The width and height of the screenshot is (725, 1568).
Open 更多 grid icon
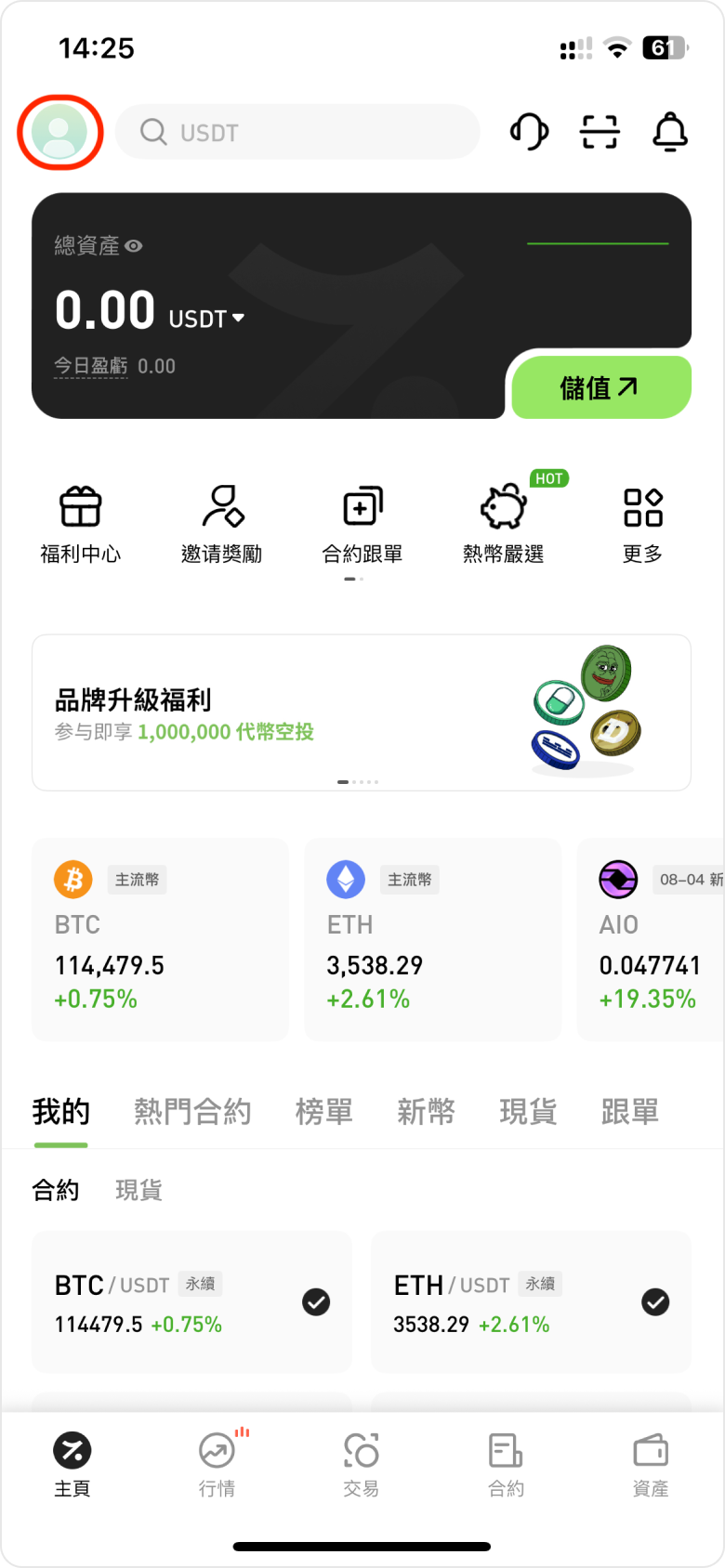click(x=642, y=507)
